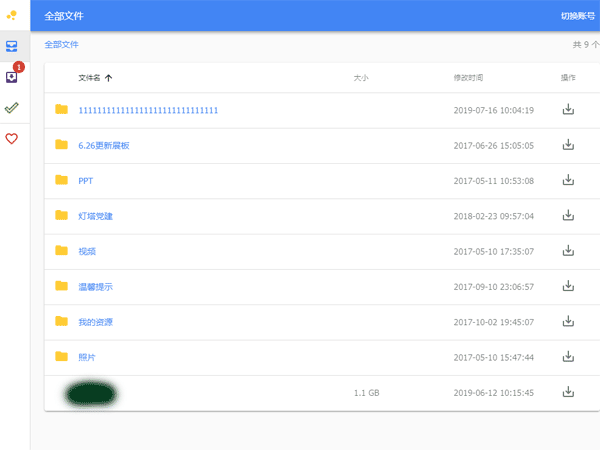Open the completed tasks checkmark icon

(11, 108)
